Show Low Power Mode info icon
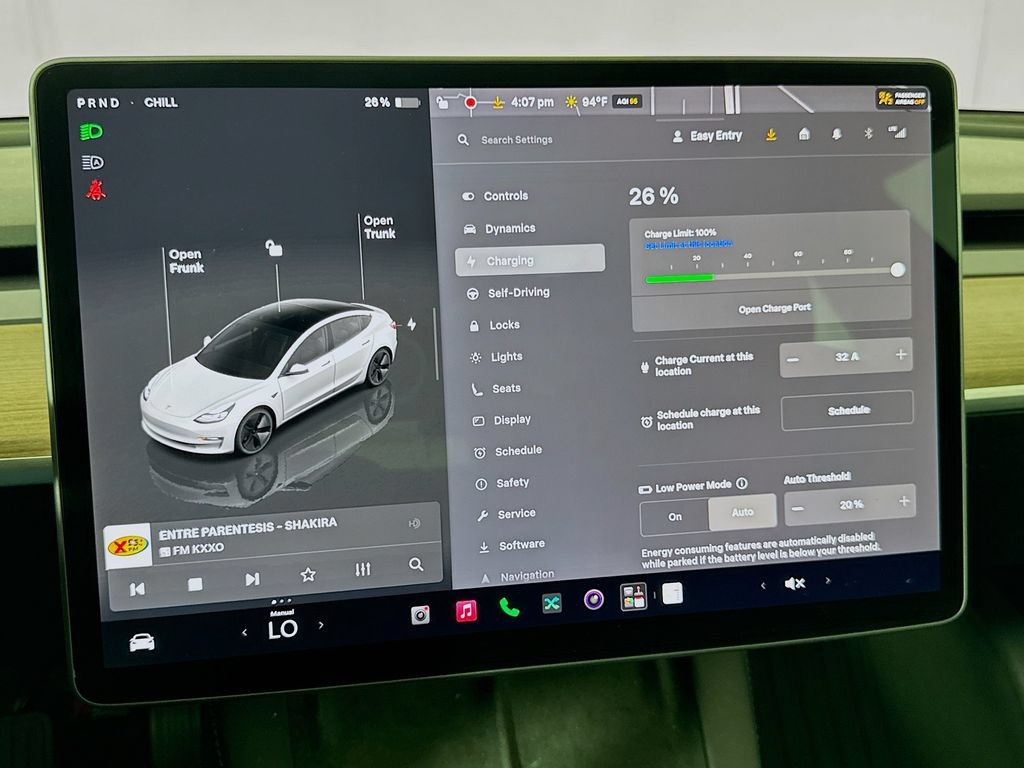This screenshot has width=1024, height=768. (x=742, y=484)
